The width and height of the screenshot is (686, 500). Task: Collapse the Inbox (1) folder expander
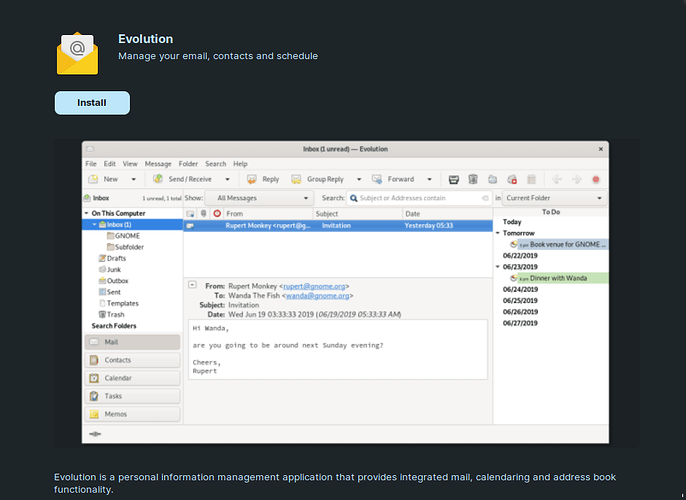[x=94, y=224]
